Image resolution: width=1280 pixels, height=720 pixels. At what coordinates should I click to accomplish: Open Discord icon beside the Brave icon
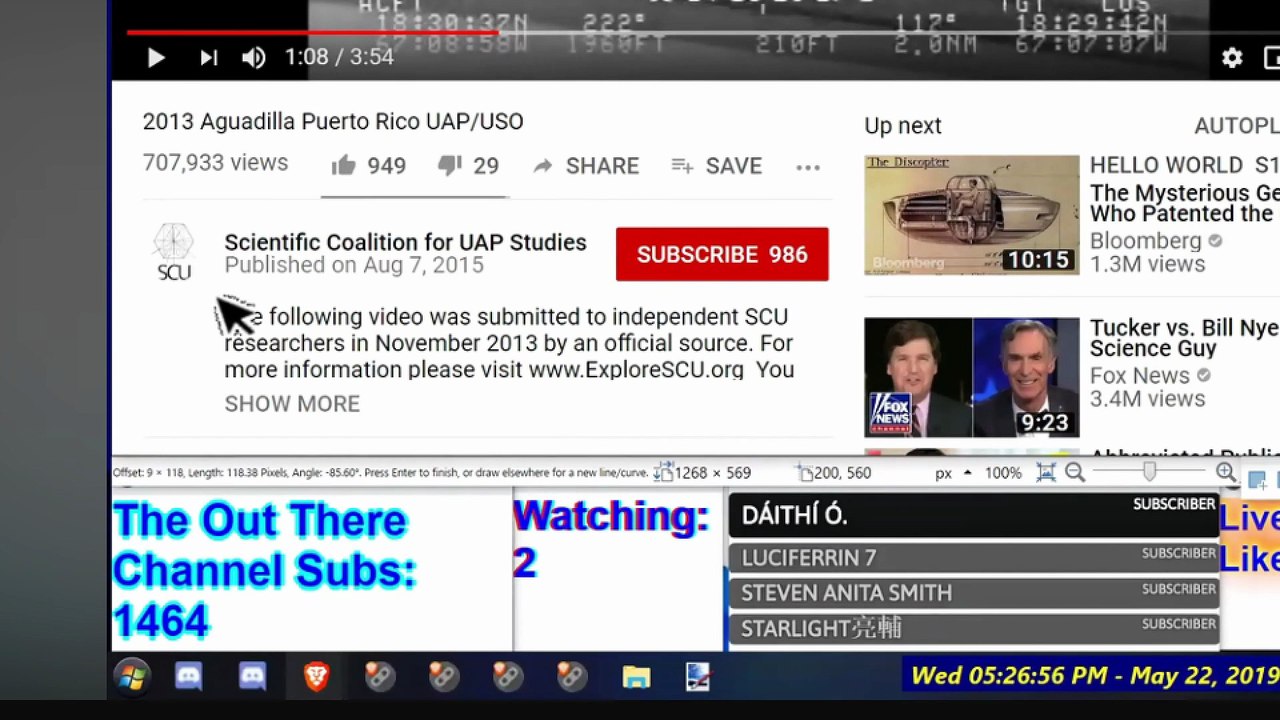(x=252, y=677)
